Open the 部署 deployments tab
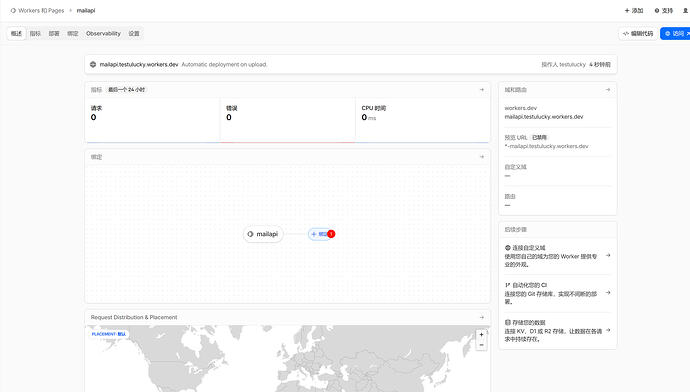This screenshot has height=392, width=690. point(54,33)
